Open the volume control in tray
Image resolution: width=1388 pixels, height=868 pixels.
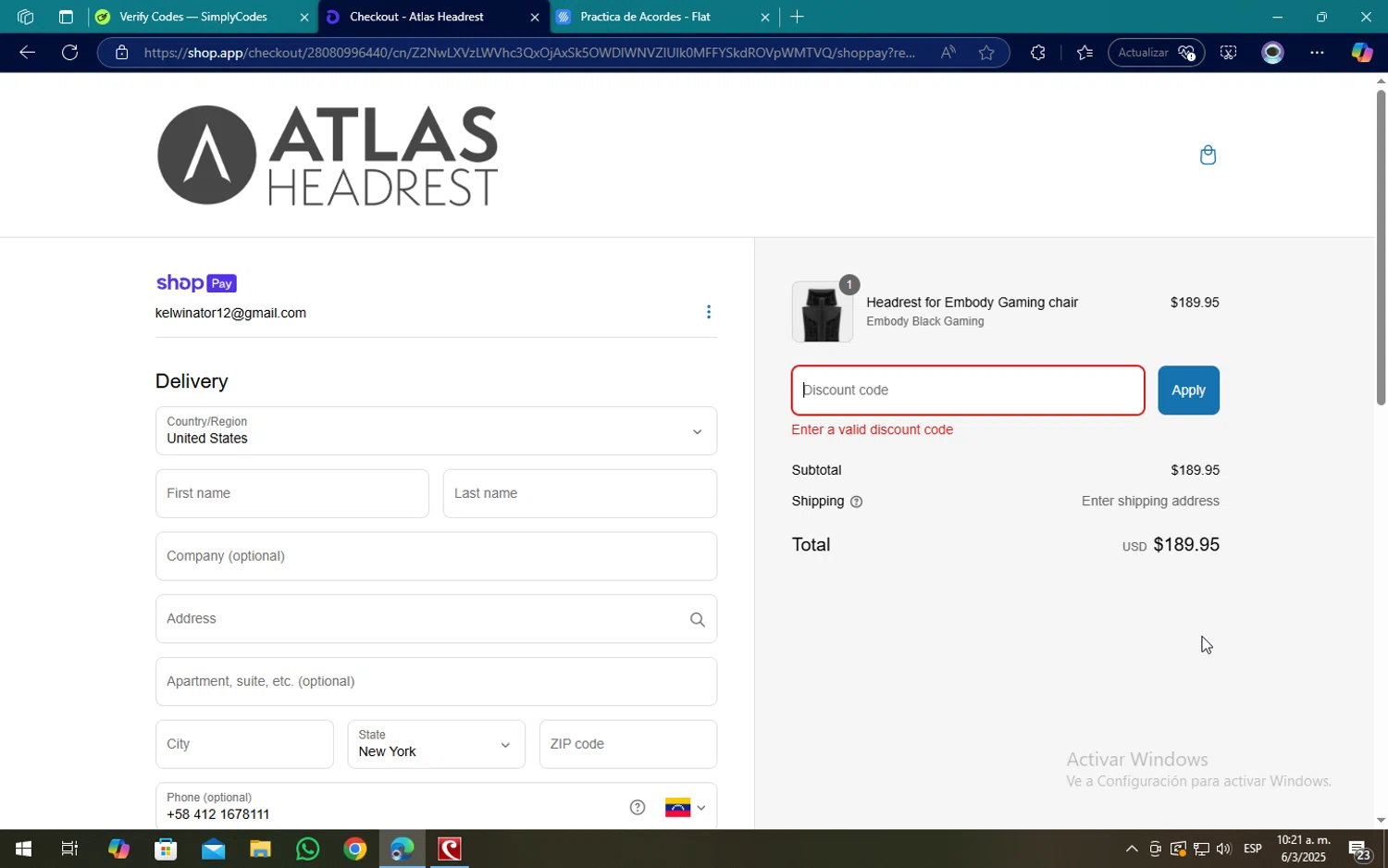click(1223, 849)
